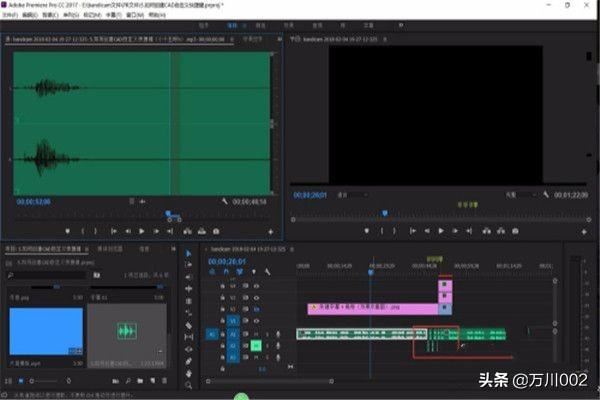
Task: Open the 文件(F) menu
Action: point(10,15)
